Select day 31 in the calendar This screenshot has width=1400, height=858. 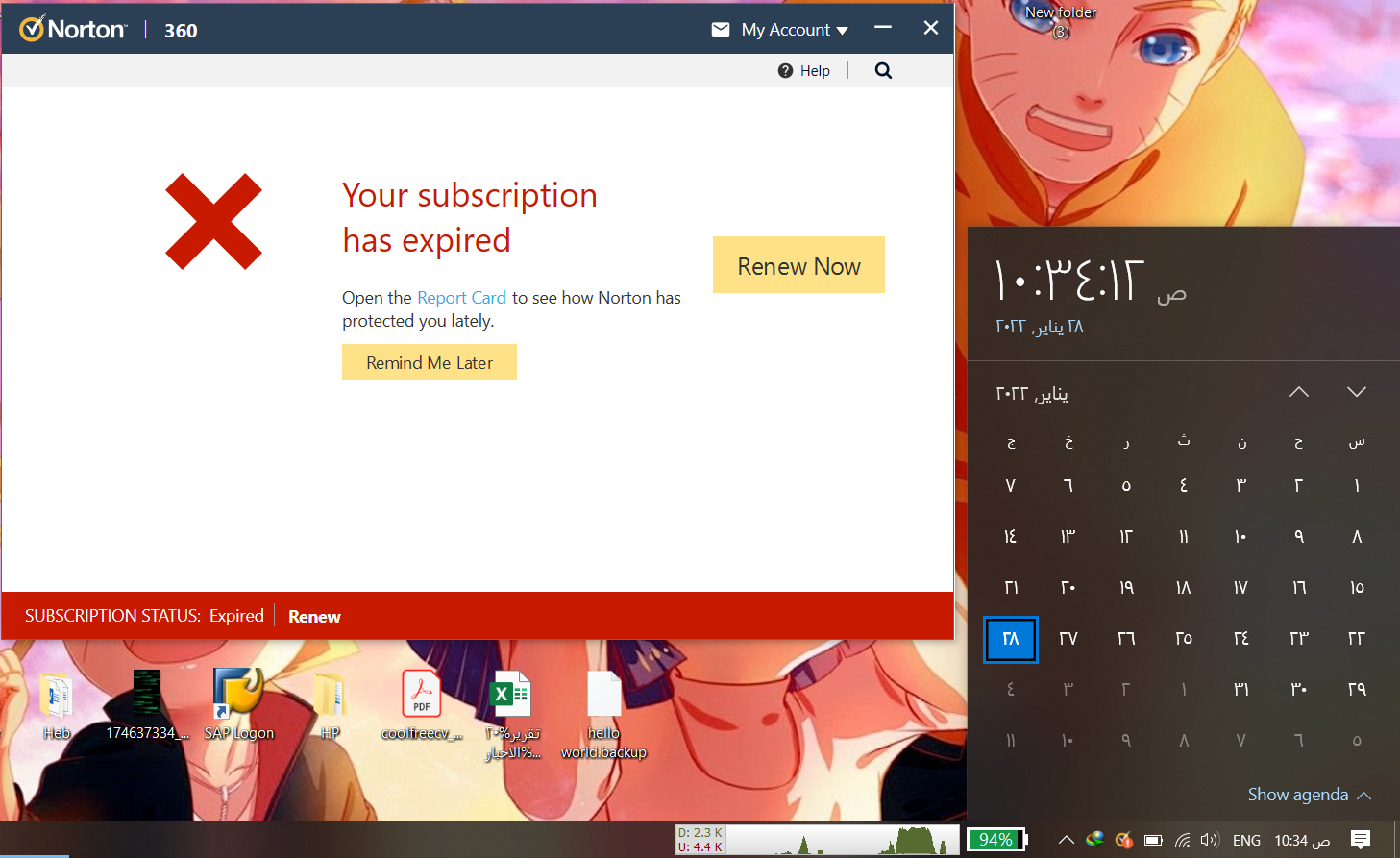1241,690
